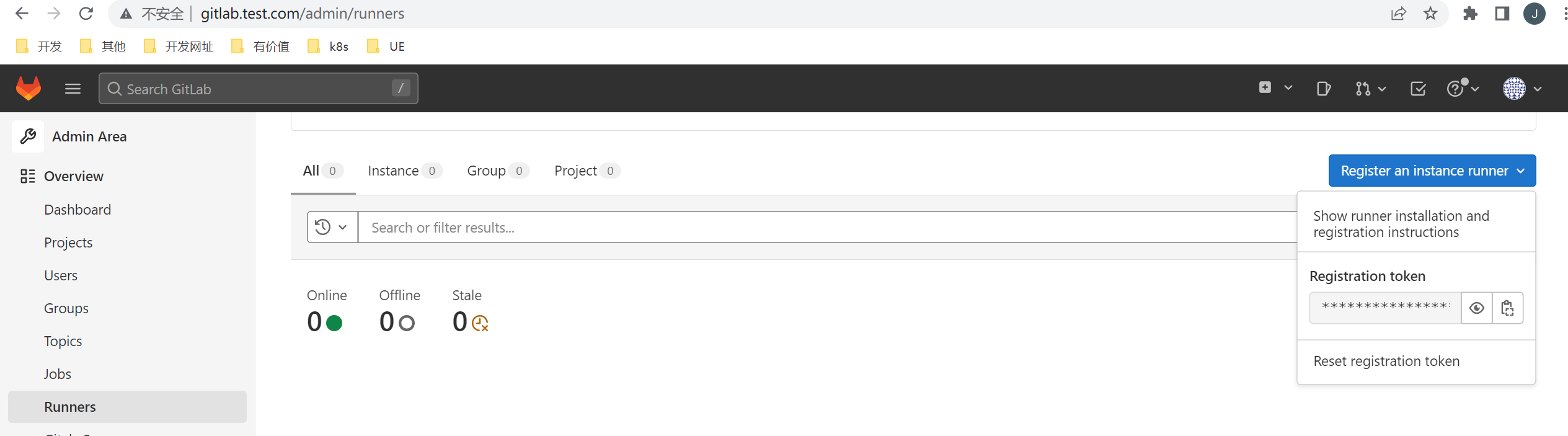Copy the registration token with clipboard icon
Image resolution: width=1568 pixels, height=436 pixels.
pos(1507,308)
